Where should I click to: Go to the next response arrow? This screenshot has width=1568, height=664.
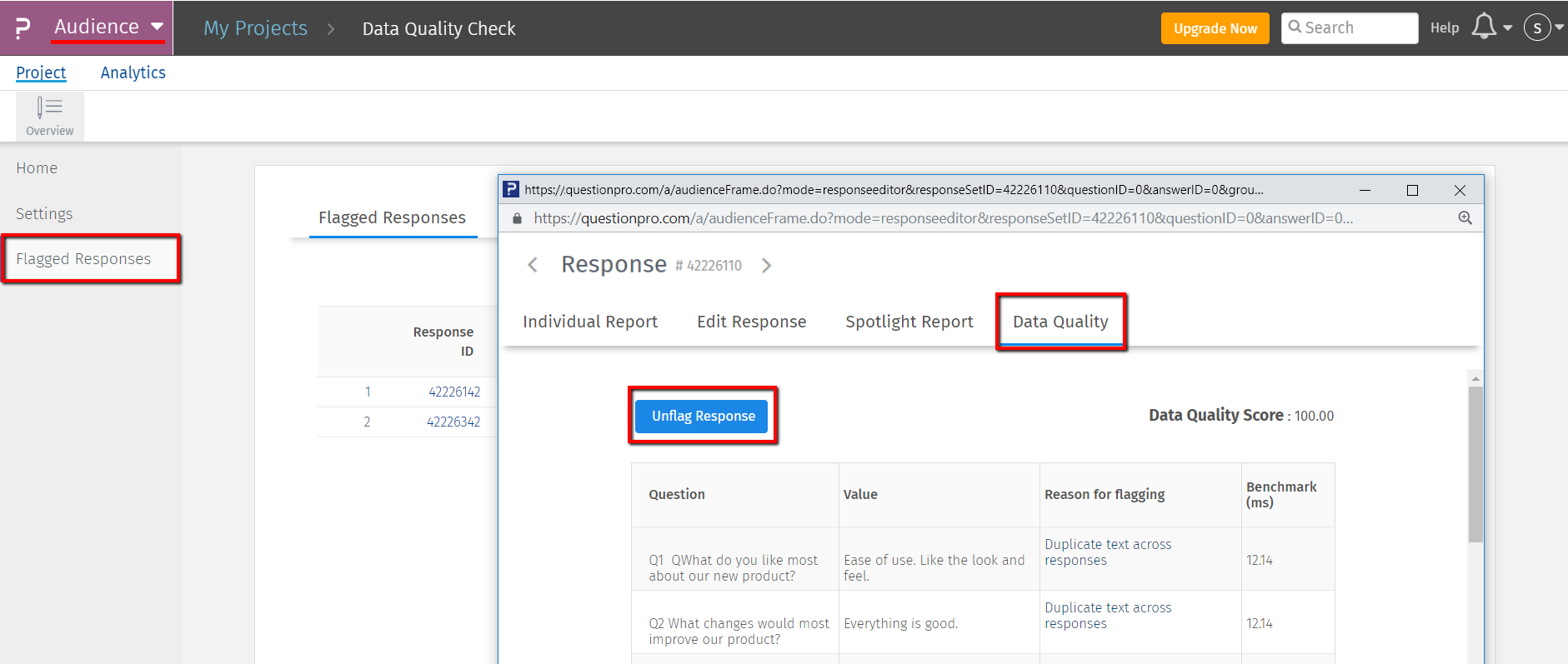click(x=767, y=265)
